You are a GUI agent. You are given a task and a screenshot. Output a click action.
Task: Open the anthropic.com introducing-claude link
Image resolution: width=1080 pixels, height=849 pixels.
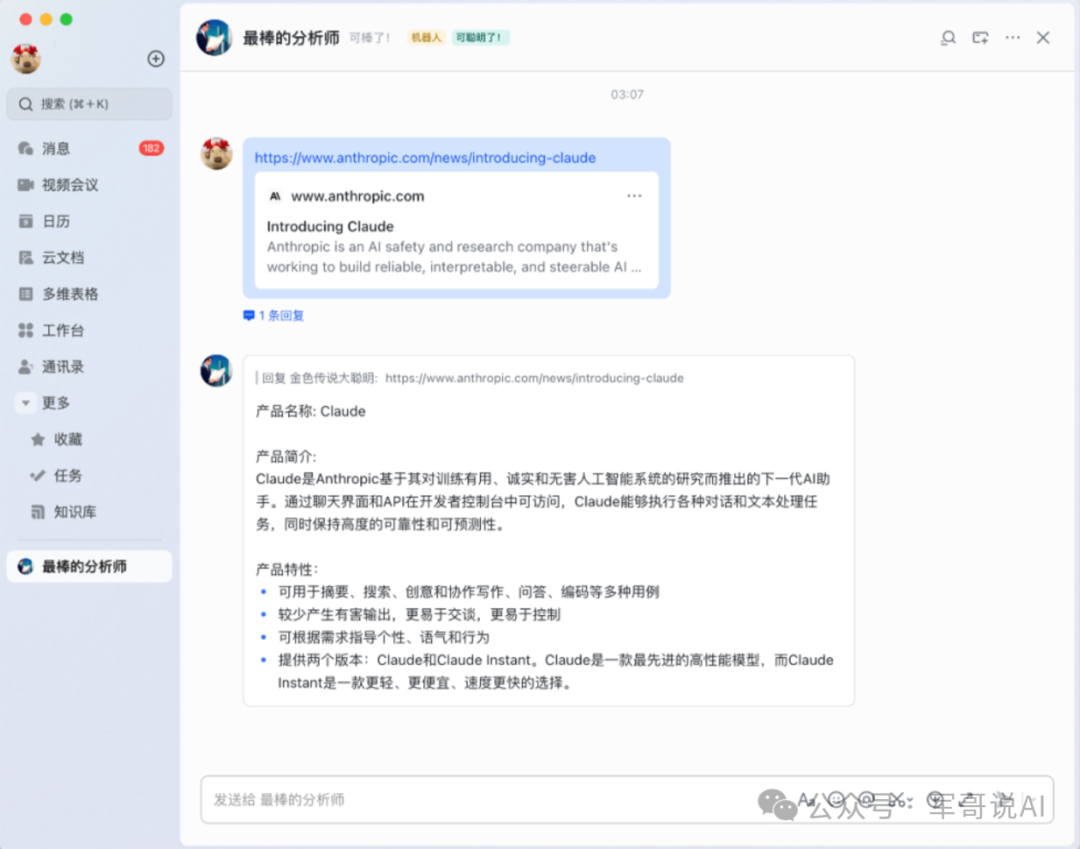[425, 158]
